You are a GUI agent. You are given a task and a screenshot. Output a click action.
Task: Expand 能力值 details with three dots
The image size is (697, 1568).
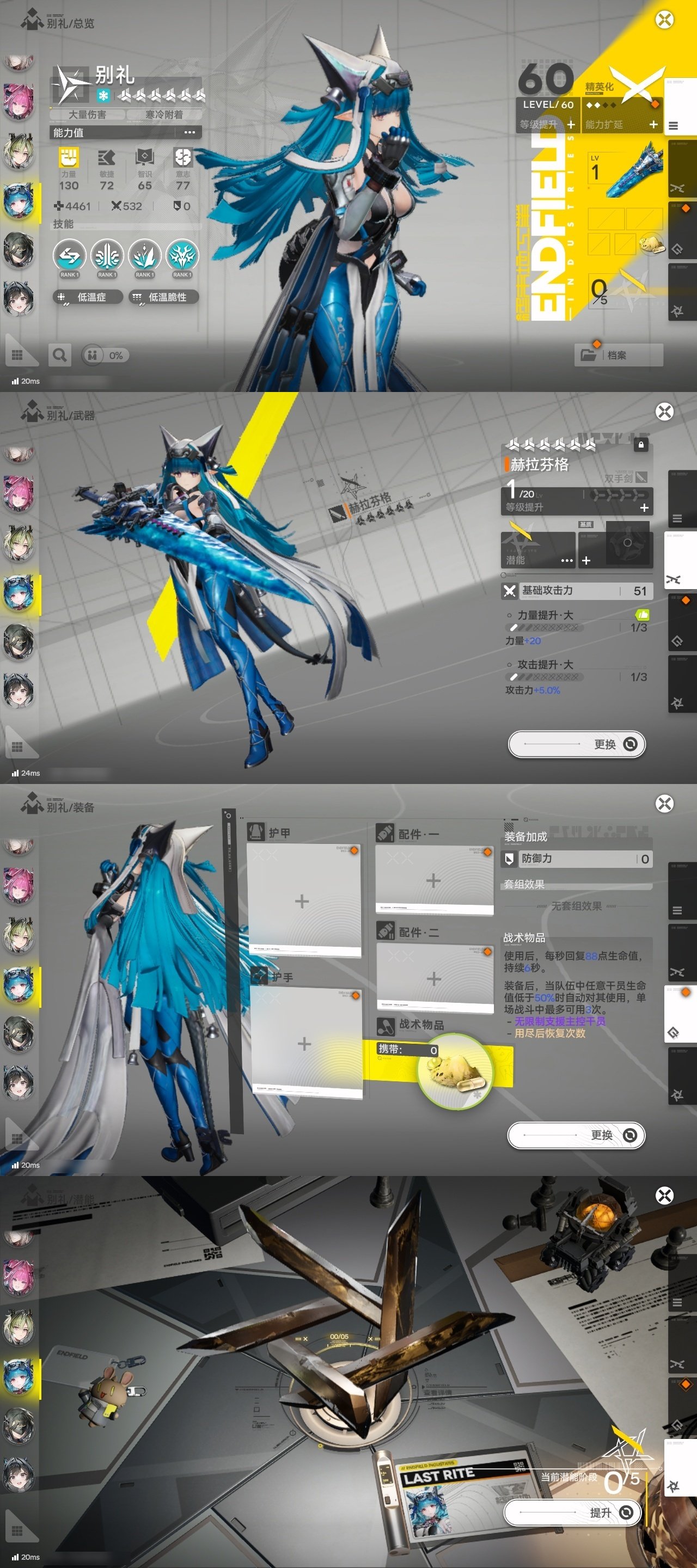(x=189, y=132)
